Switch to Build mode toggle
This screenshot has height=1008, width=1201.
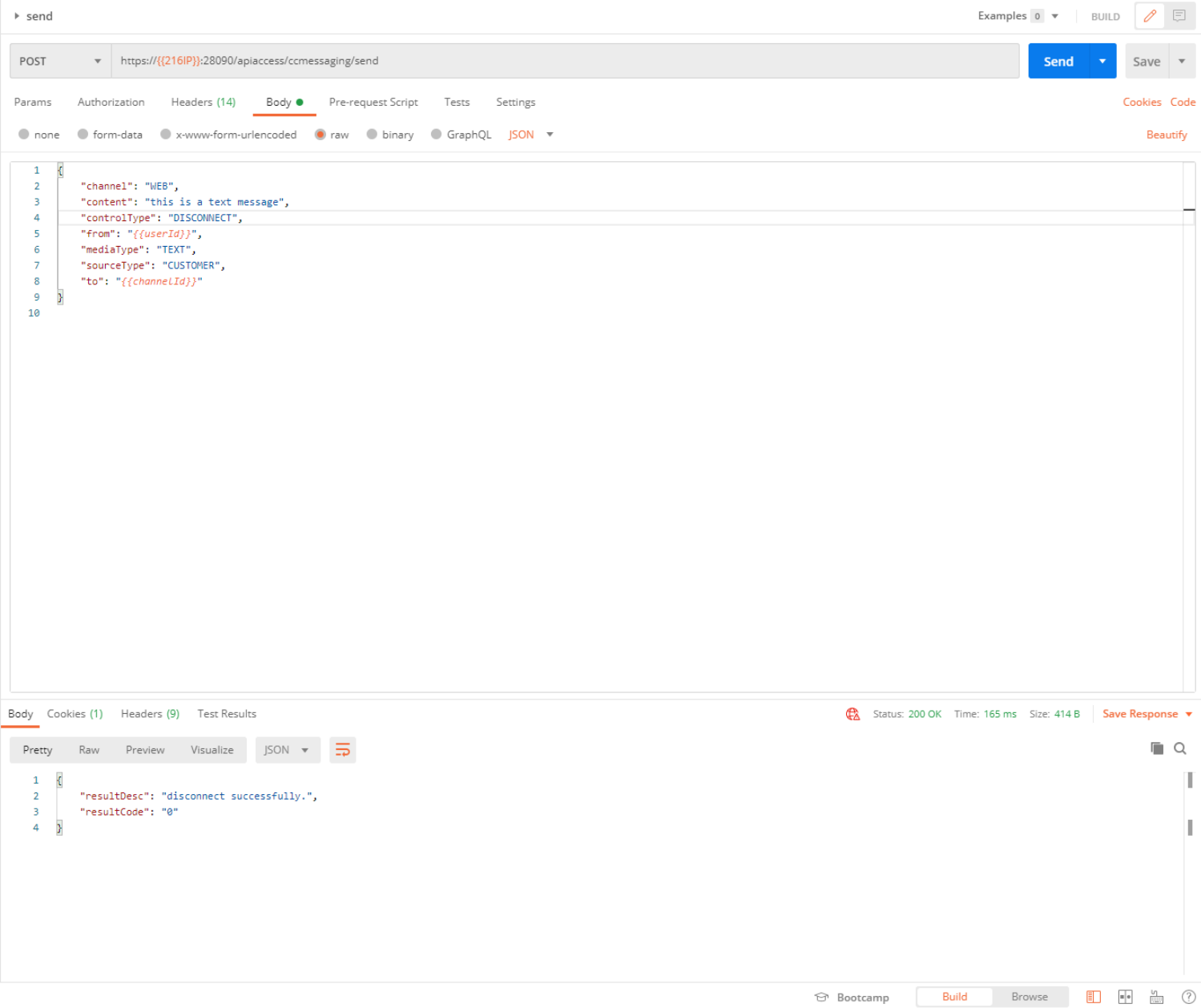point(954,997)
